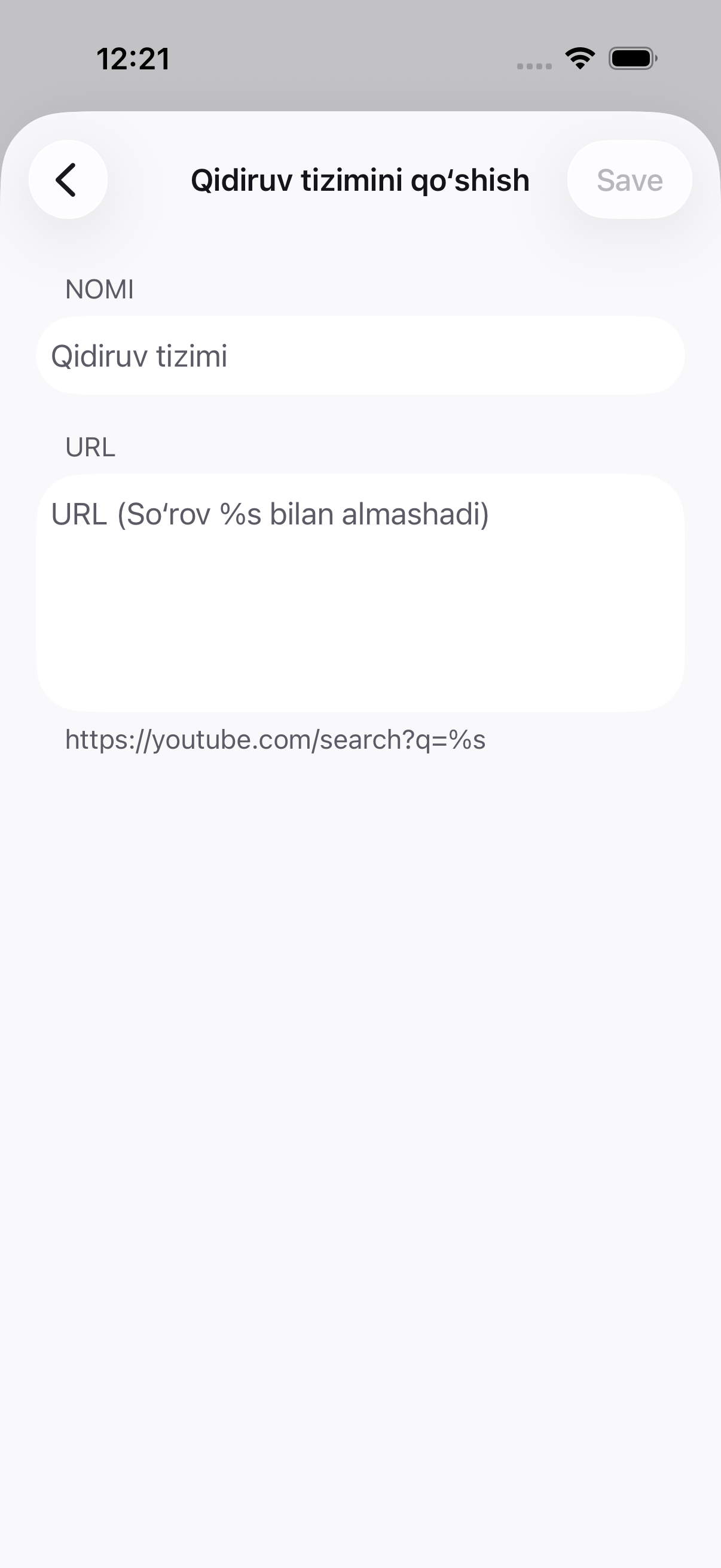Tap the empty space between name field and URL label
Image resolution: width=721 pixels, height=1568 pixels.
360,414
